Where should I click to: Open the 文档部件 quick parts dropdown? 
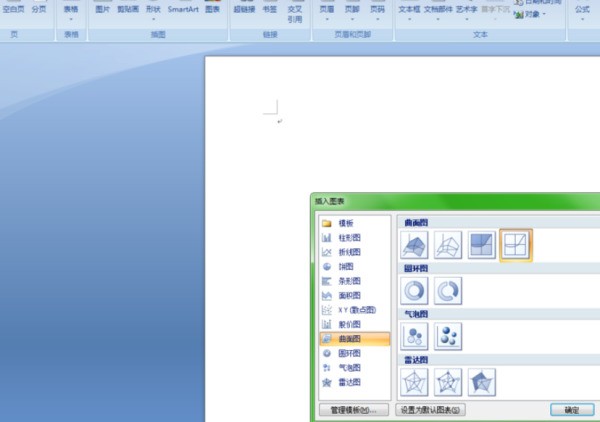[438, 11]
